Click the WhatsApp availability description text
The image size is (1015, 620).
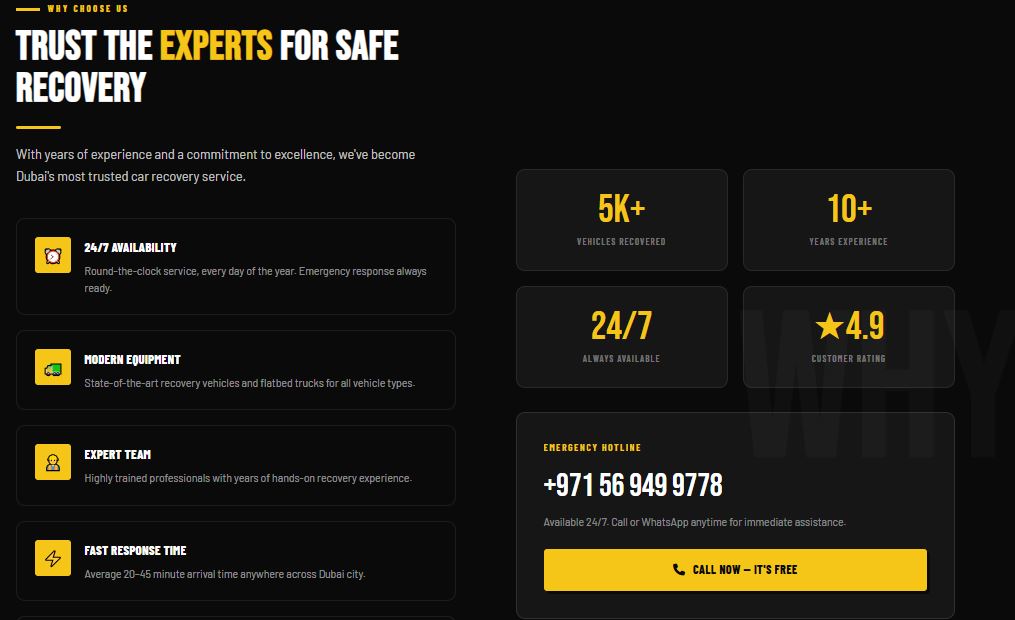click(695, 522)
